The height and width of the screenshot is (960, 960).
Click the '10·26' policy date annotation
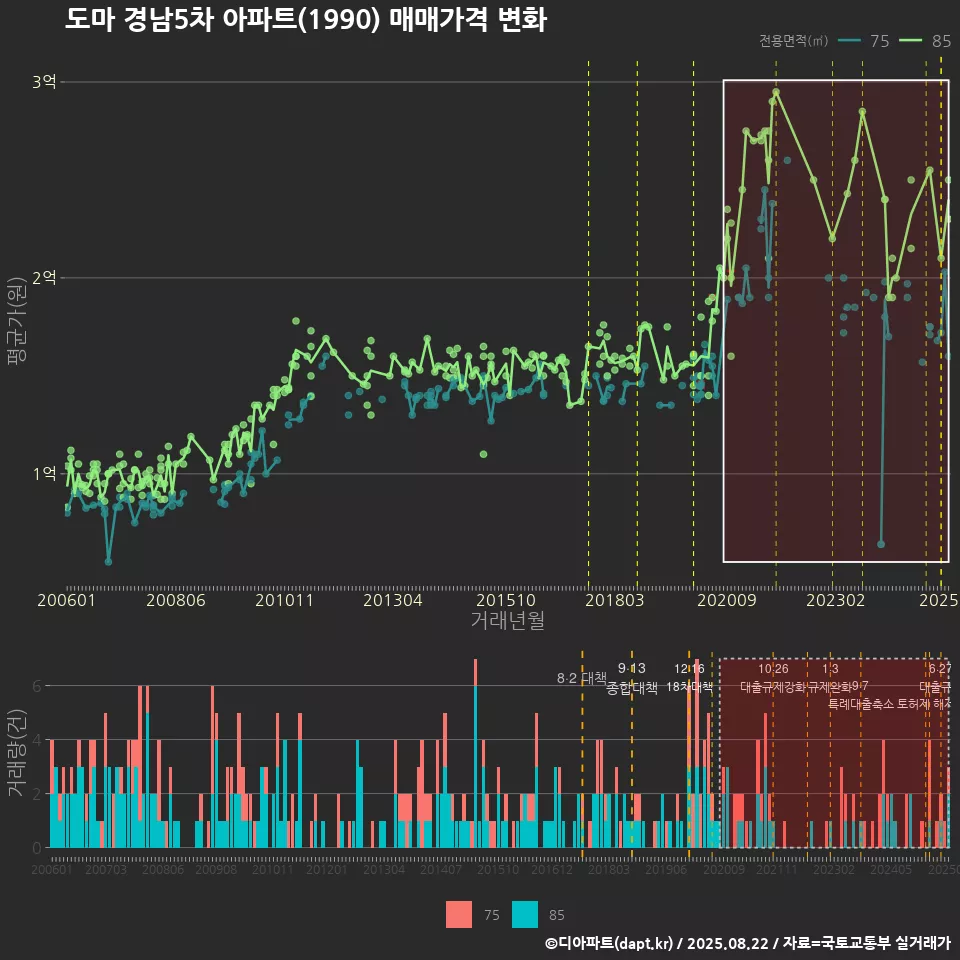773,669
